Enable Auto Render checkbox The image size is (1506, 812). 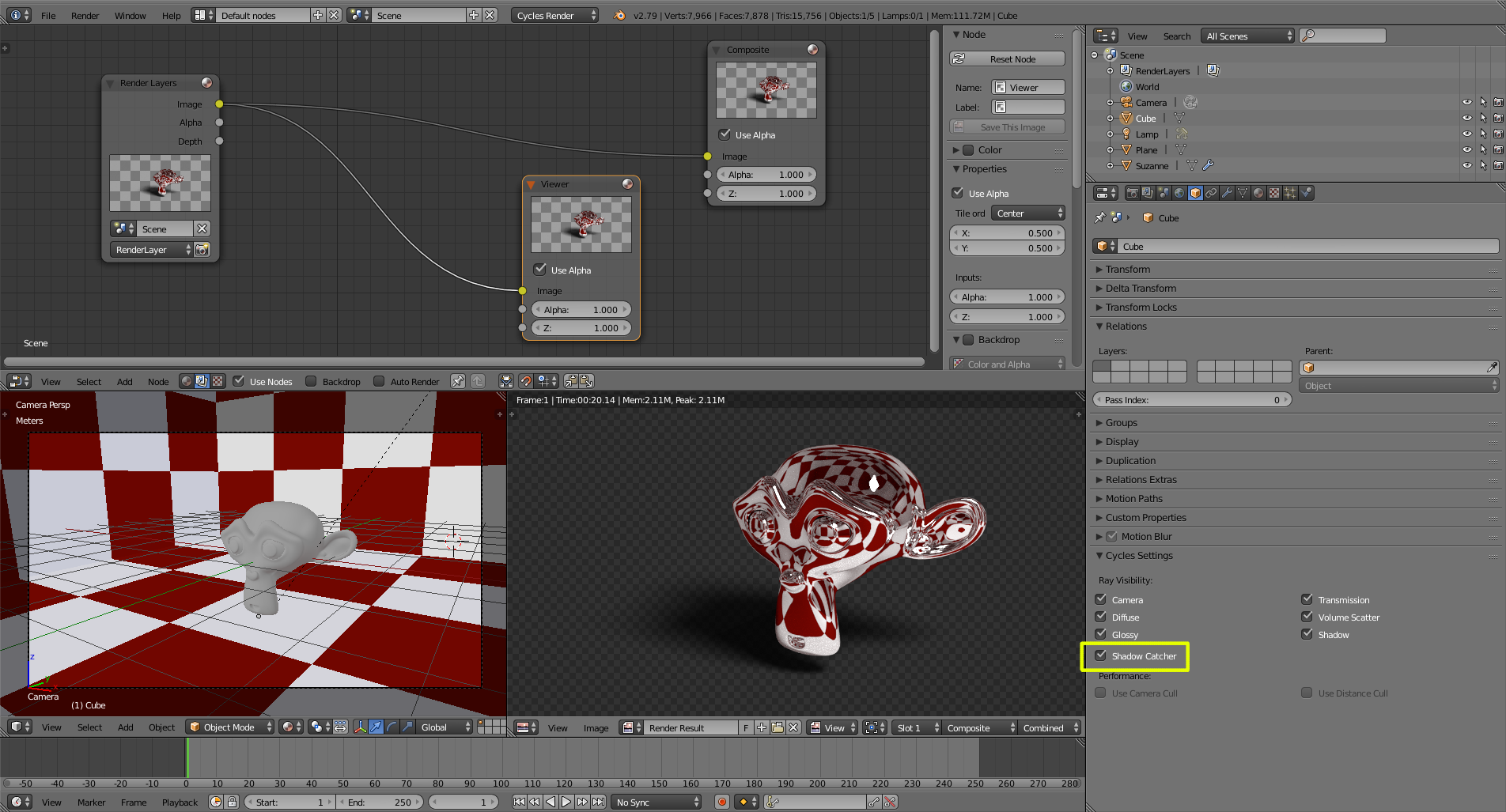379,381
